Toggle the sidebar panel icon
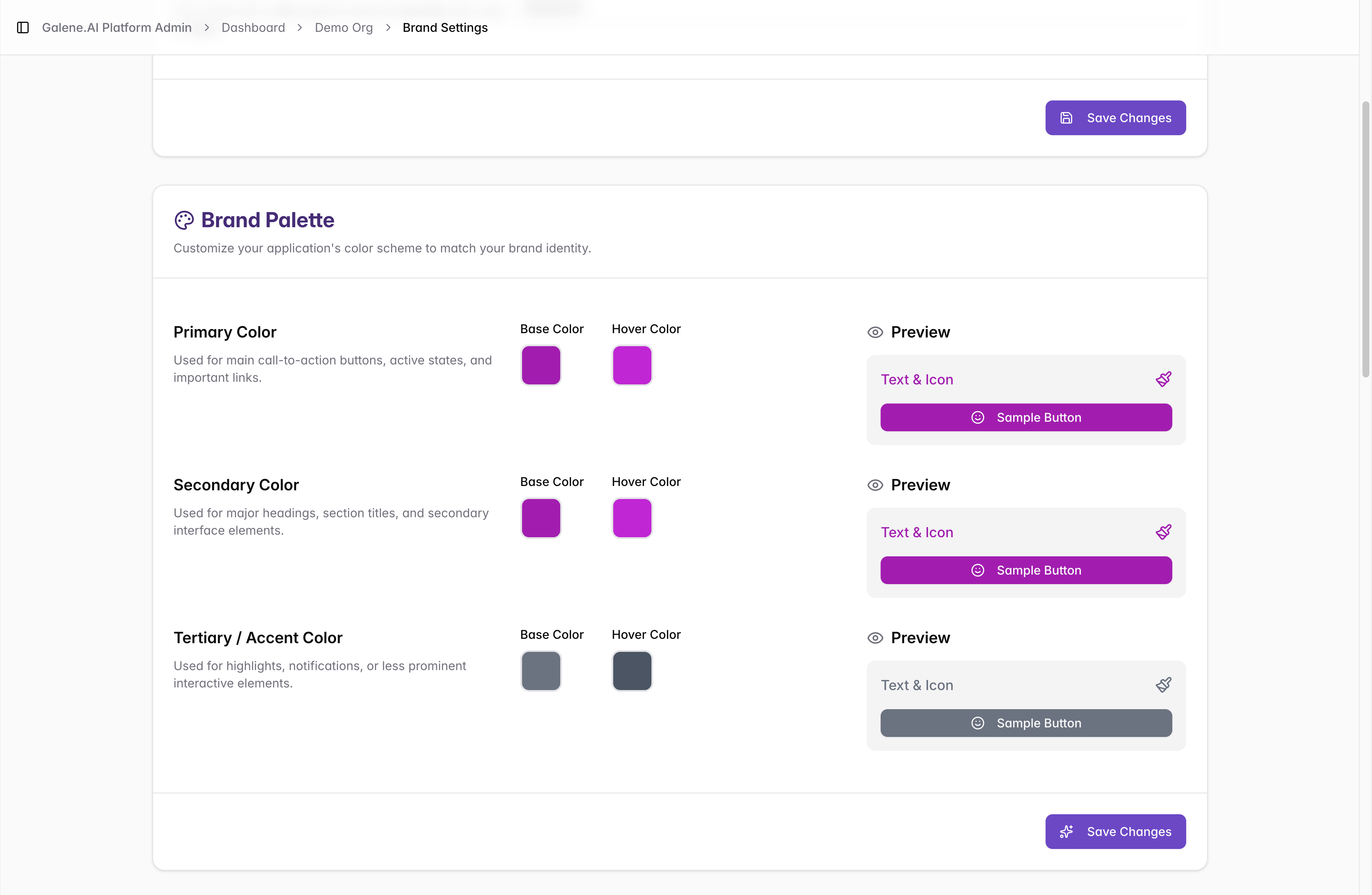1372x895 pixels. click(23, 27)
